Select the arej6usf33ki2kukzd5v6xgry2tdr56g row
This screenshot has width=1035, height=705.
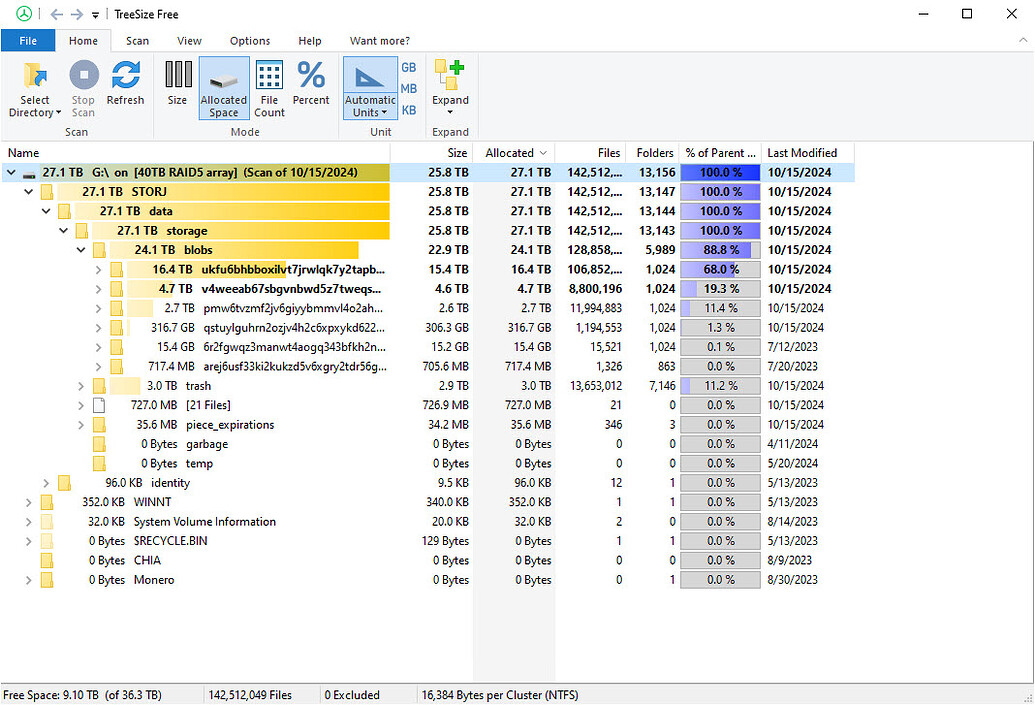click(x=428, y=366)
